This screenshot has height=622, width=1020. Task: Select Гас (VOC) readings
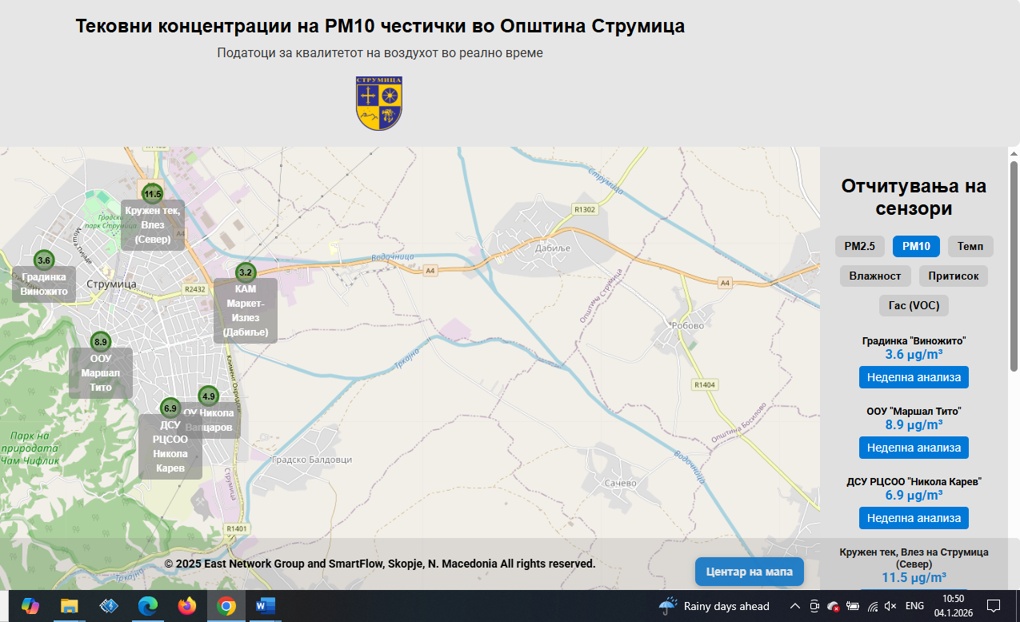click(914, 305)
